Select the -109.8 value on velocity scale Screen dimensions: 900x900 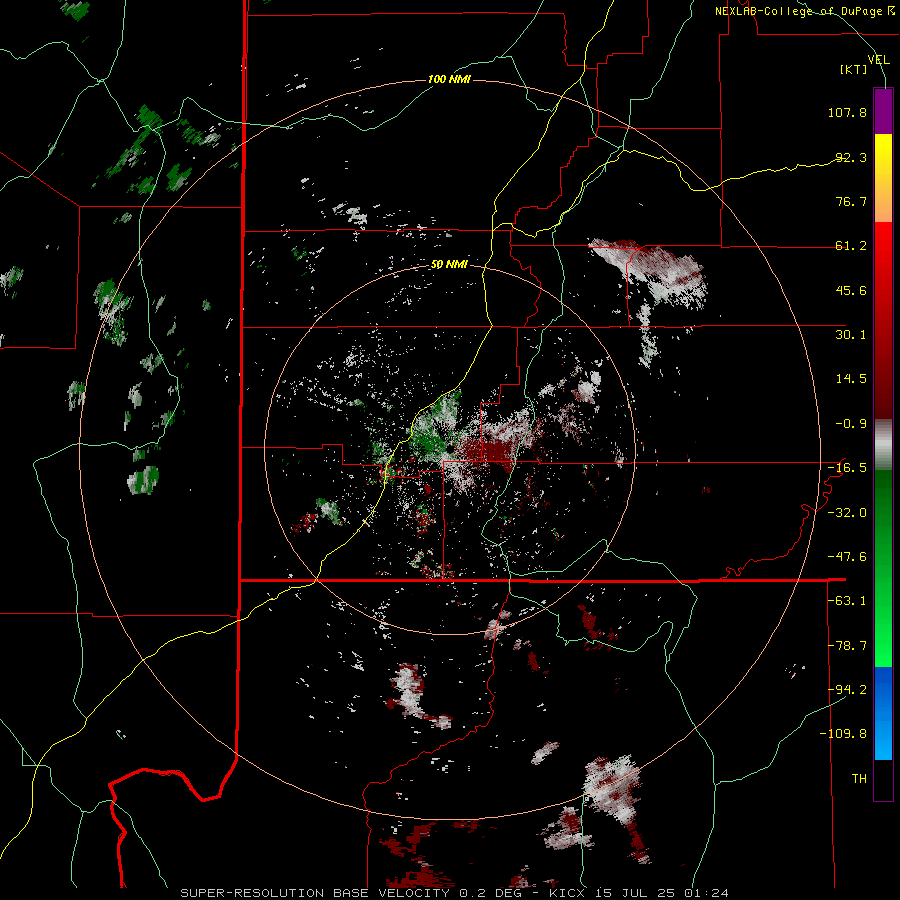click(843, 734)
